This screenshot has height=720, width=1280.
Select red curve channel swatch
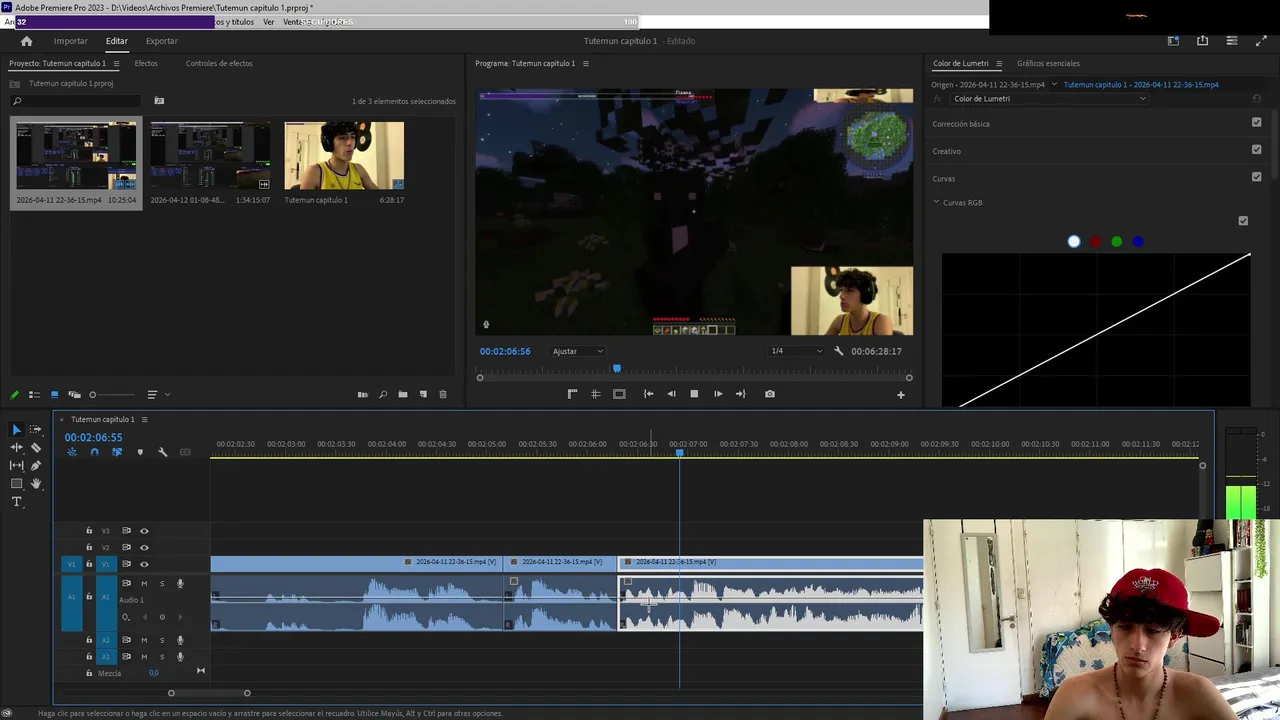tap(1095, 241)
